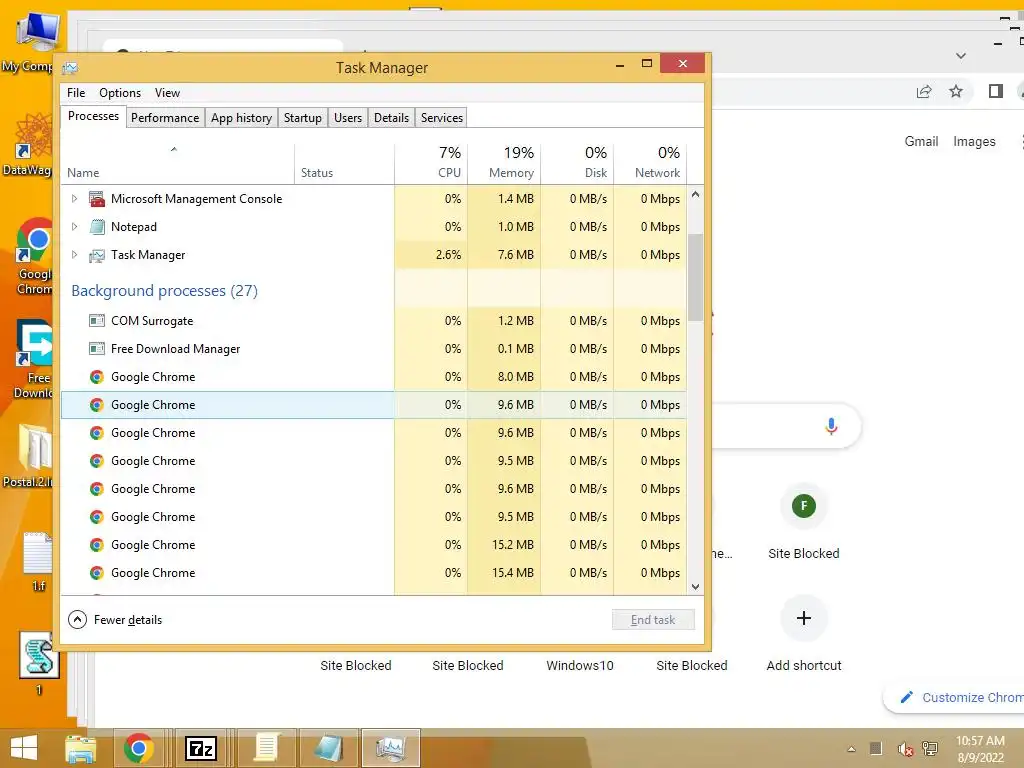Image resolution: width=1024 pixels, height=768 pixels.
Task: Show hidden tray icons arrow
Action: pyautogui.click(x=851, y=749)
